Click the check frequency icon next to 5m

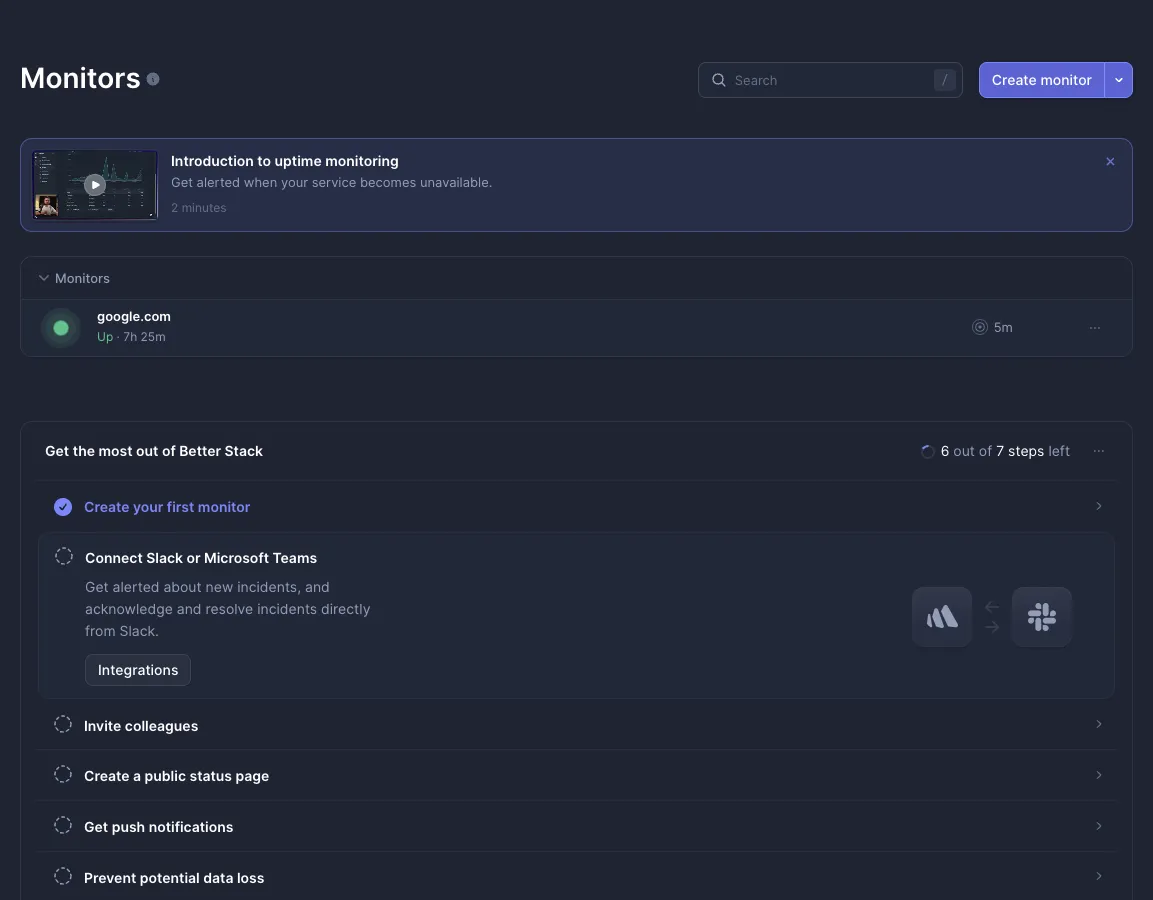click(x=979, y=327)
